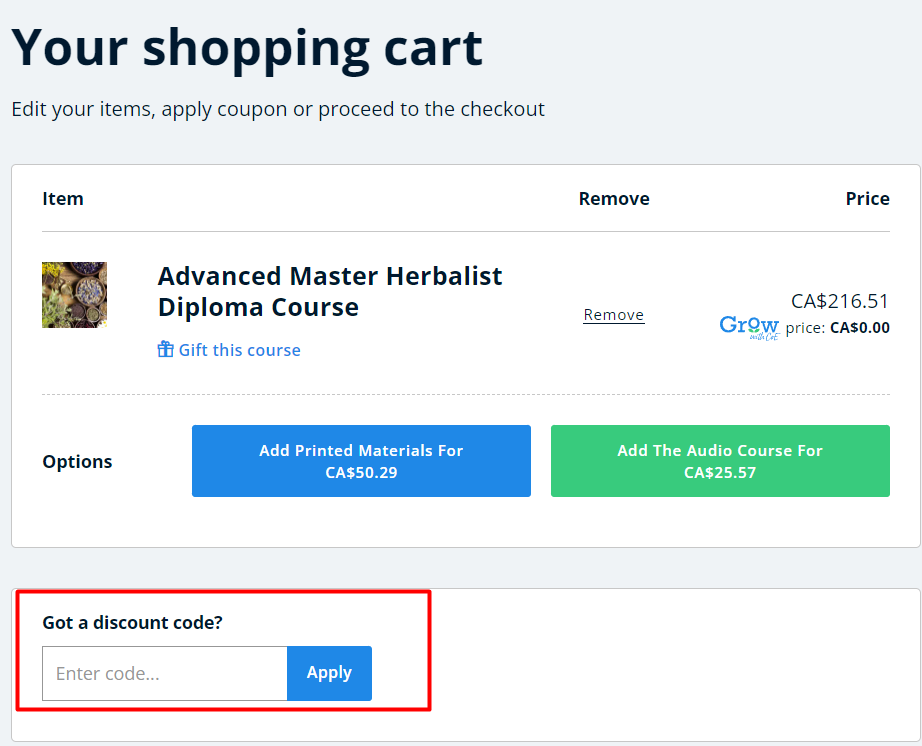The image size is (922, 746).
Task: Remove the Advanced Master Herbalist course from cart
Action: (x=613, y=315)
